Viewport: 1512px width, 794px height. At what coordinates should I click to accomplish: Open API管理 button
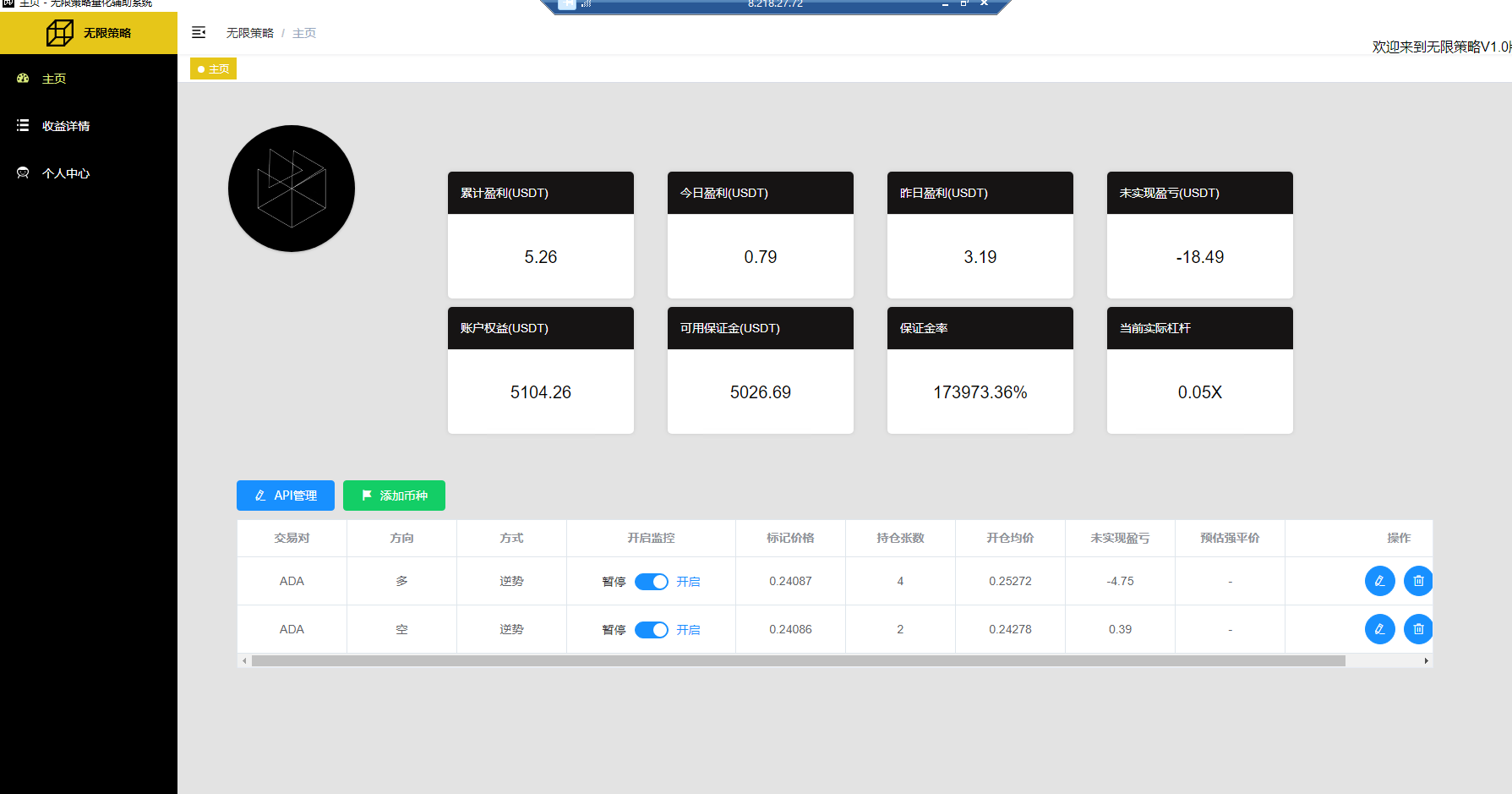[286, 496]
